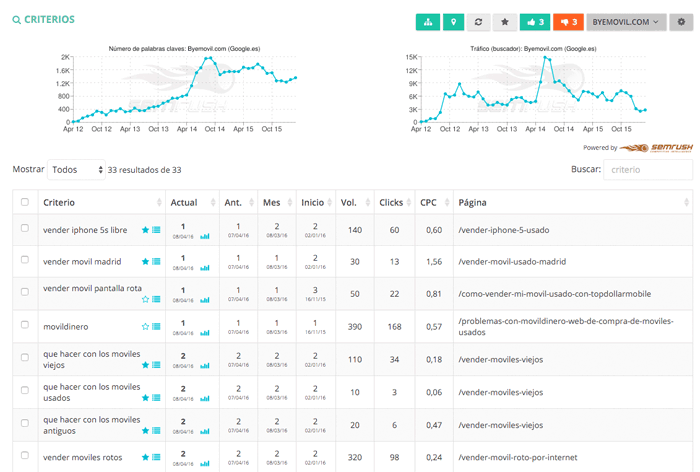Check the box for vender movil madrid
Viewport: 700px width, 472px height.
coord(25,260)
